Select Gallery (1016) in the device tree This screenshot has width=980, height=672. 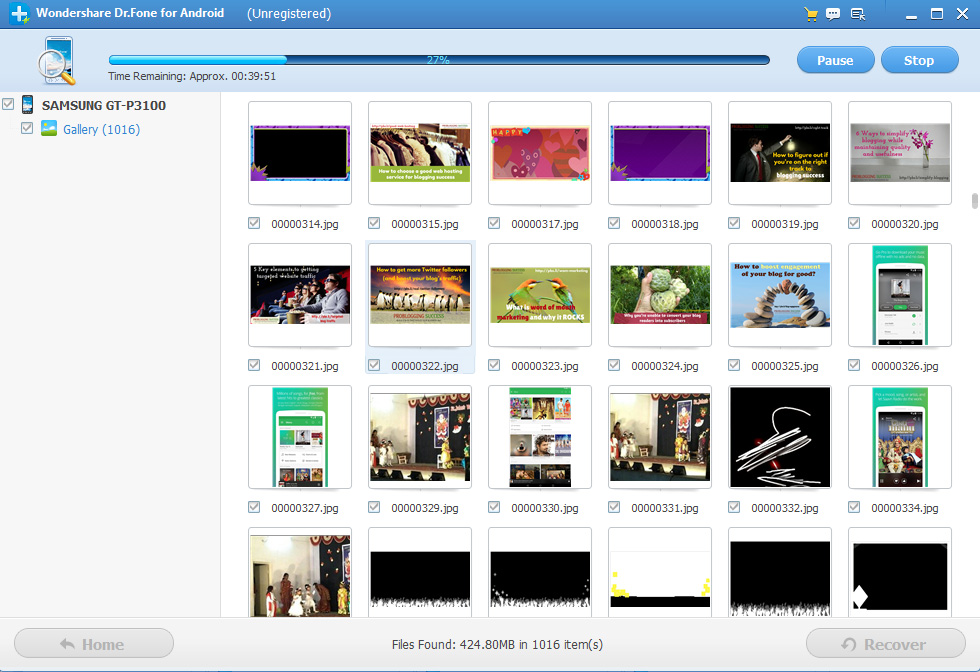tap(101, 130)
